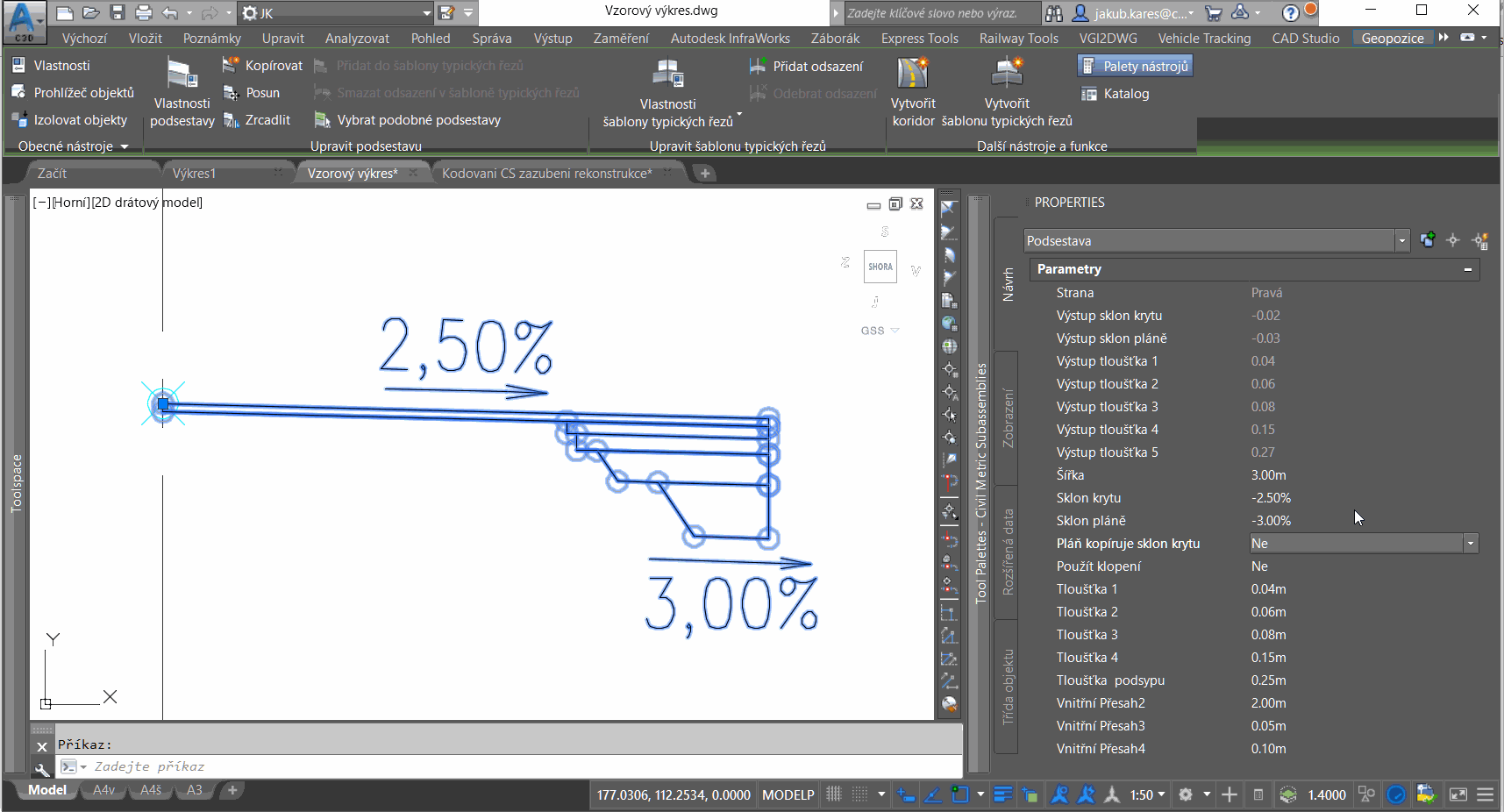Open the JK workspace dropdown

click(337, 13)
